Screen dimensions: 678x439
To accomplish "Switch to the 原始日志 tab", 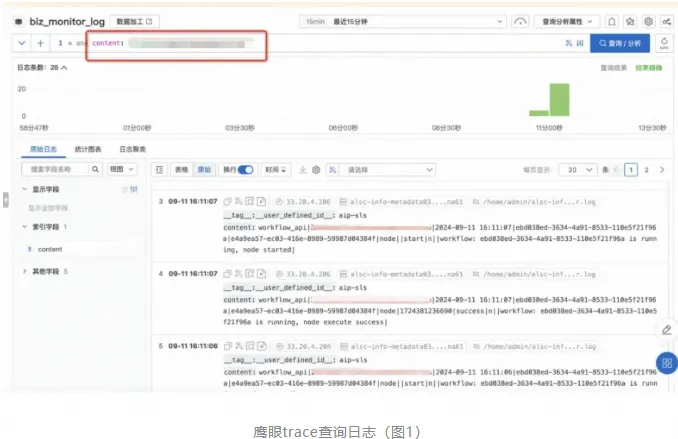I will pyautogui.click(x=43, y=149).
